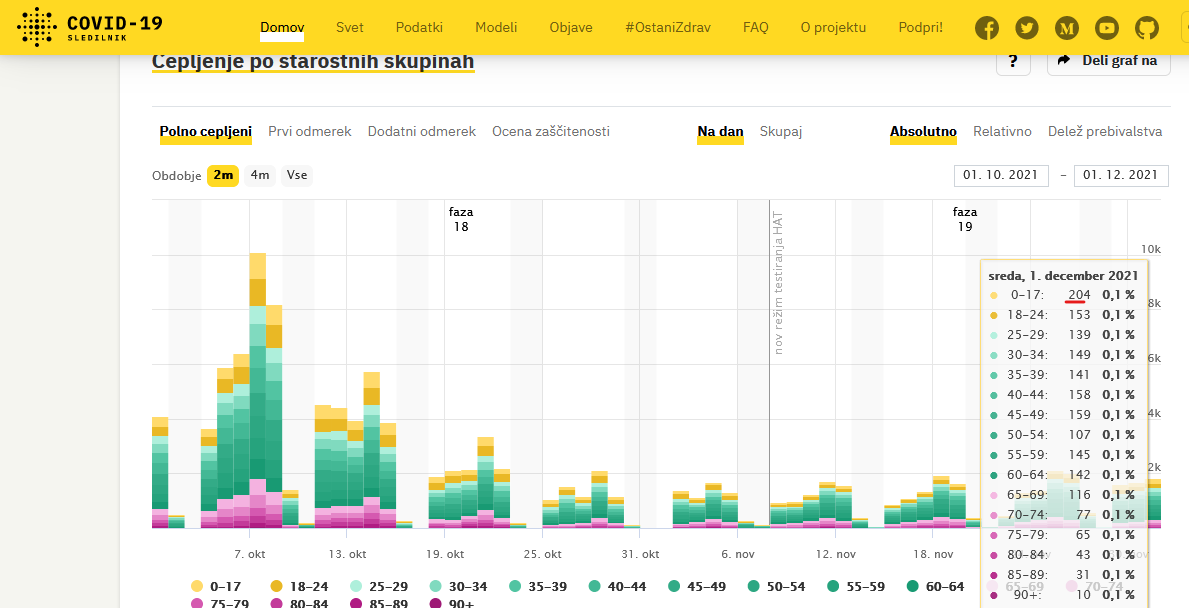Select the Na dan display mode
The height and width of the screenshot is (608, 1189).
click(x=720, y=132)
